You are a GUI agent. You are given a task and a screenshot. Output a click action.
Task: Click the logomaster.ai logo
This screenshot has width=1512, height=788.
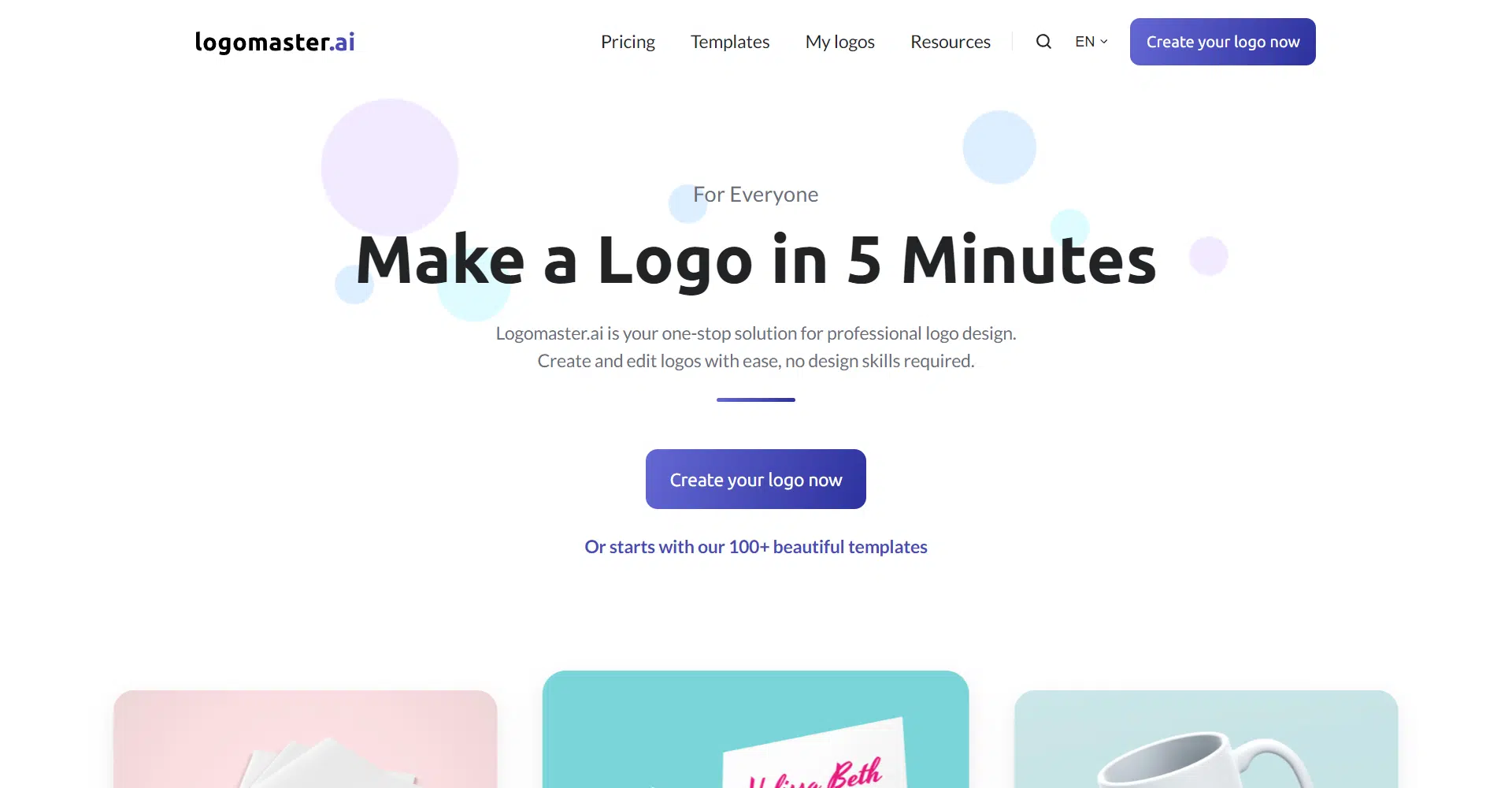tap(275, 42)
